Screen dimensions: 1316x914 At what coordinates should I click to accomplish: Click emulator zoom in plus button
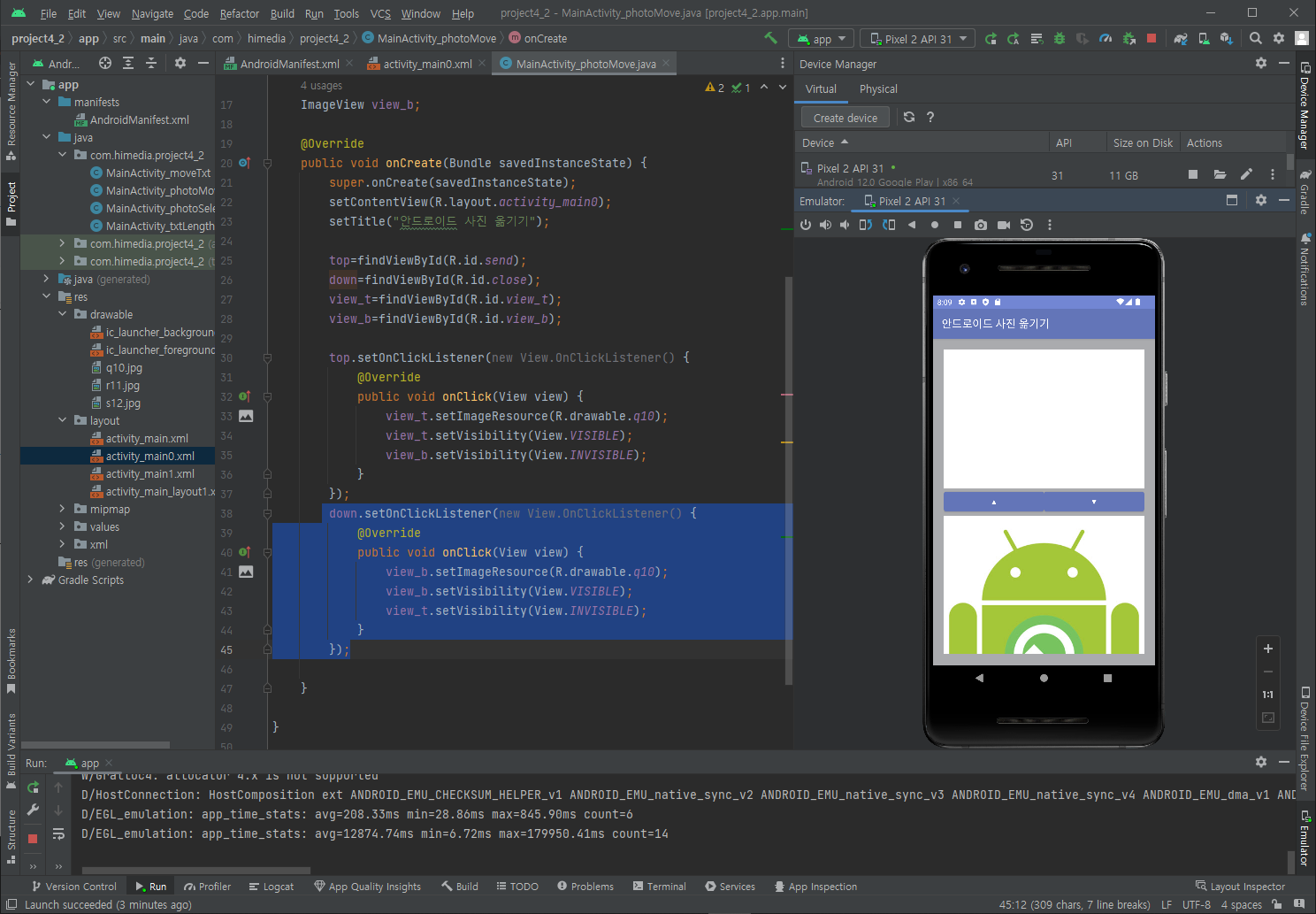tap(1268, 649)
